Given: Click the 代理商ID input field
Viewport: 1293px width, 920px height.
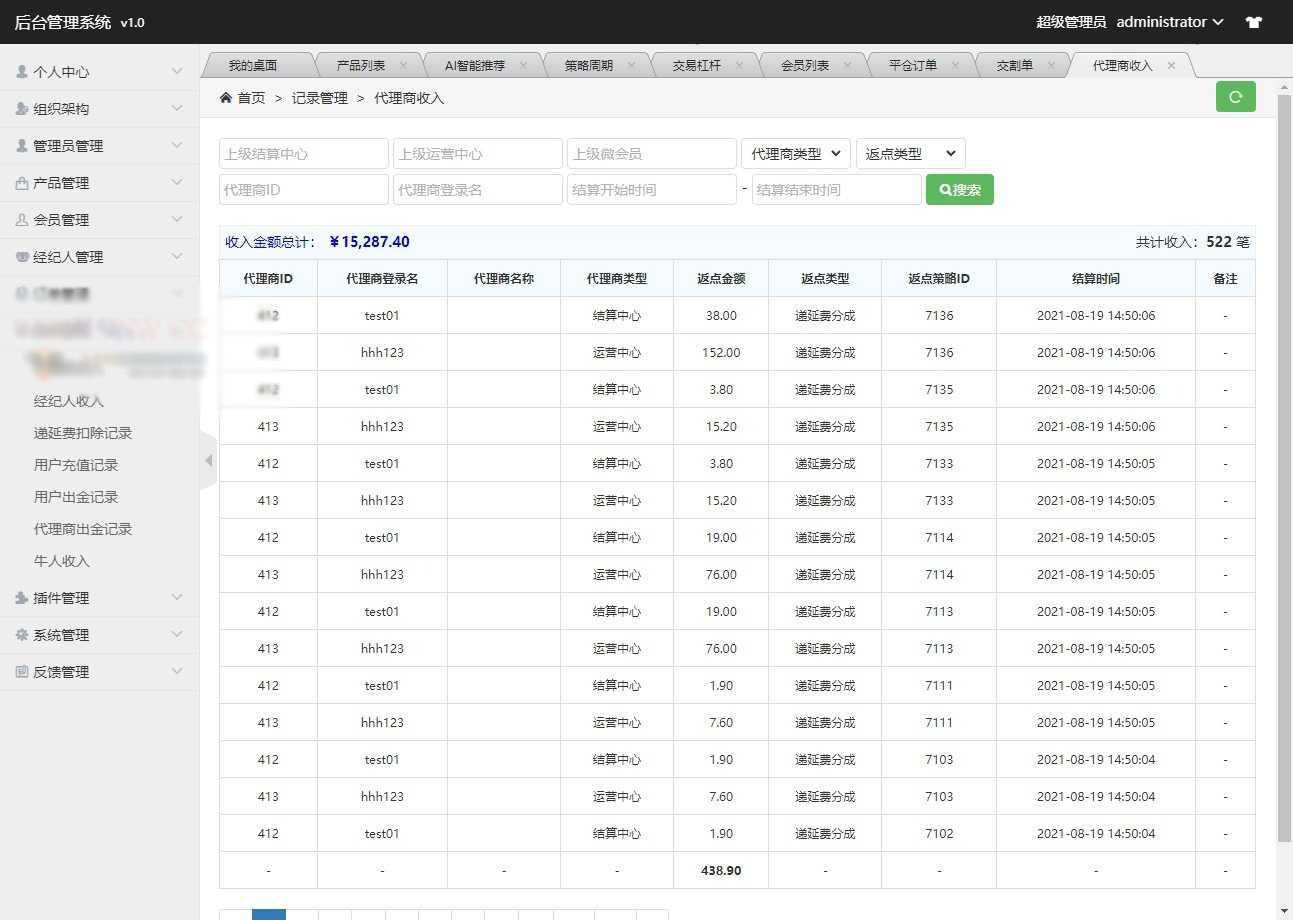Looking at the screenshot, I should point(304,190).
